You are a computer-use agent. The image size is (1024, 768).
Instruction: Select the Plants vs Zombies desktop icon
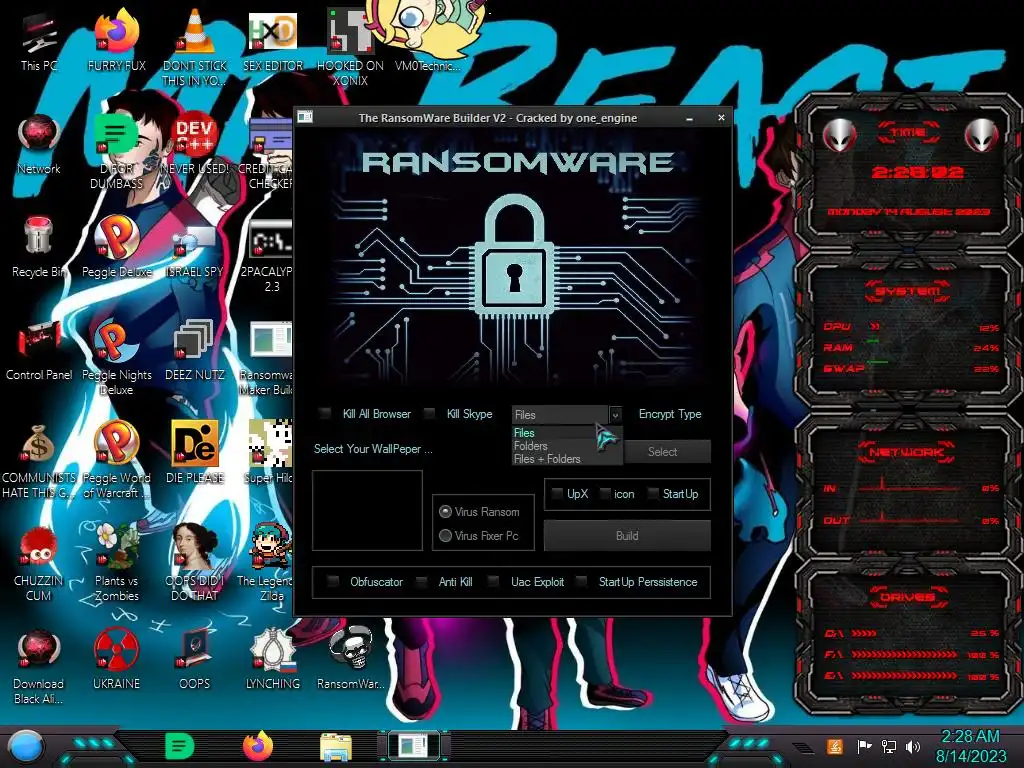[x=116, y=562]
